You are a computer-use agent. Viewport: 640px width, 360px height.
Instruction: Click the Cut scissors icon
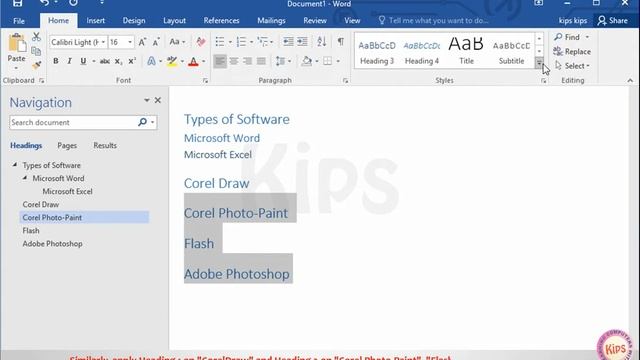tap(36, 37)
